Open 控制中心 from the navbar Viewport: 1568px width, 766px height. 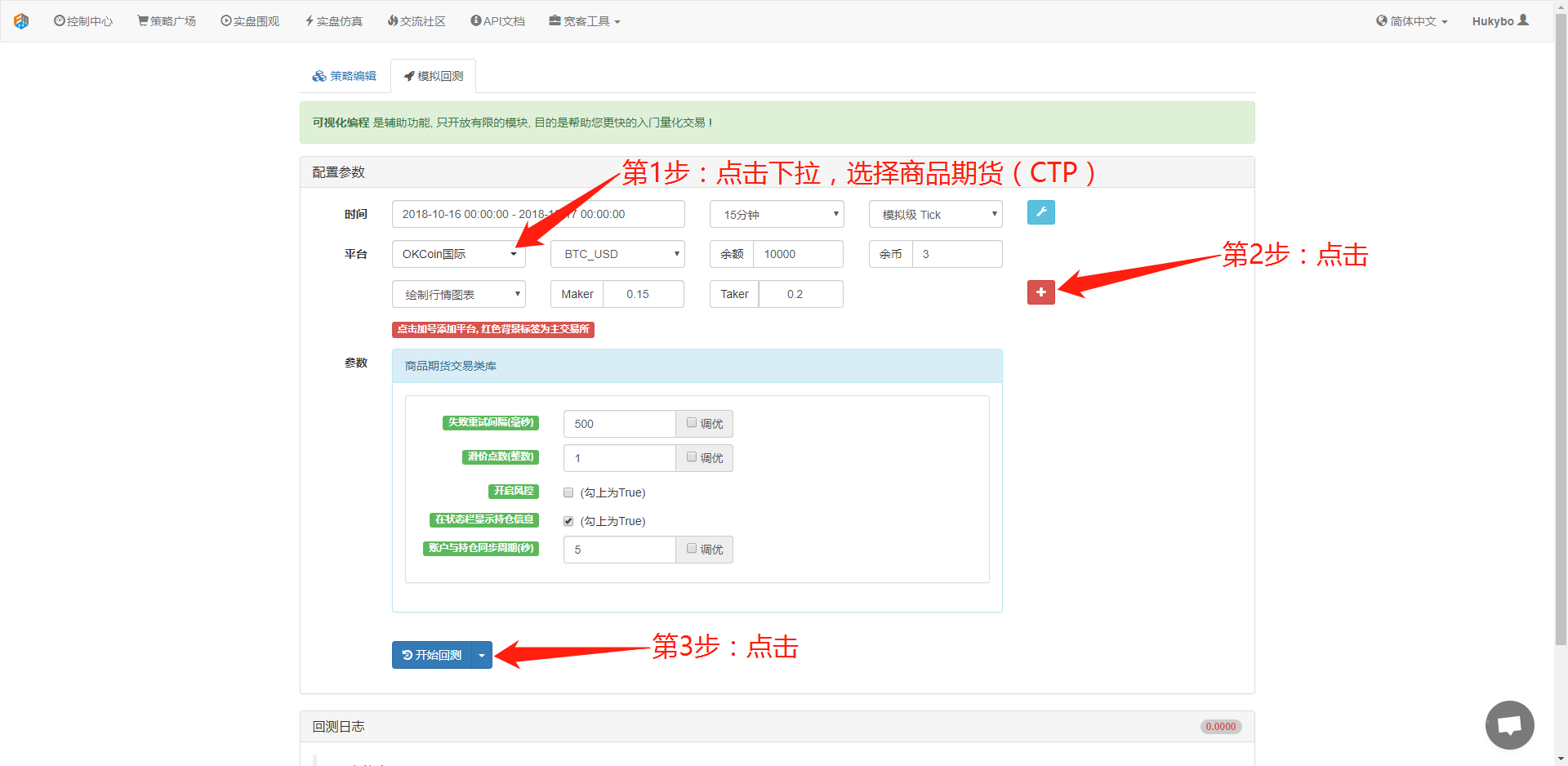click(x=83, y=21)
